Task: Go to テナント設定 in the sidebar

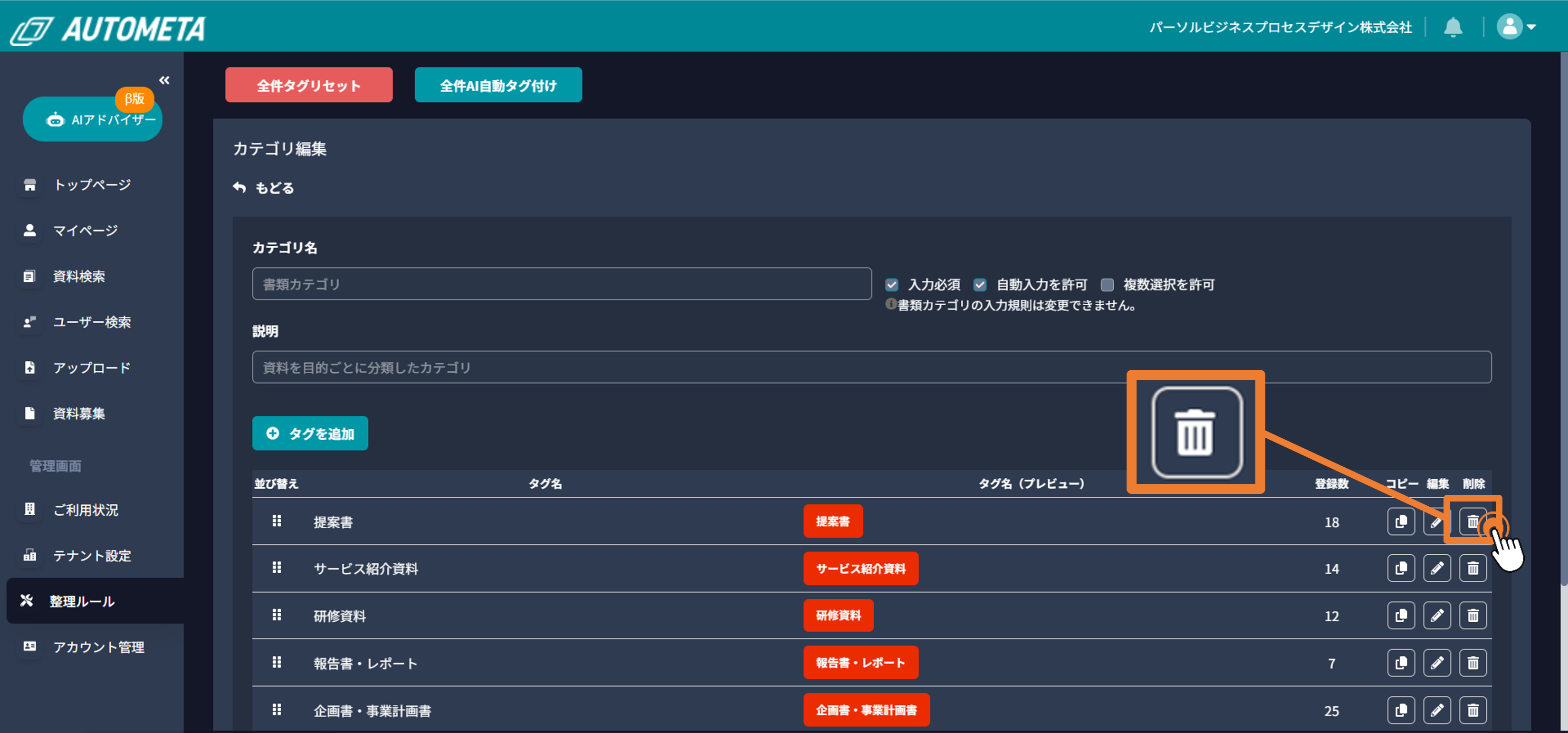Action: pyautogui.click(x=91, y=555)
